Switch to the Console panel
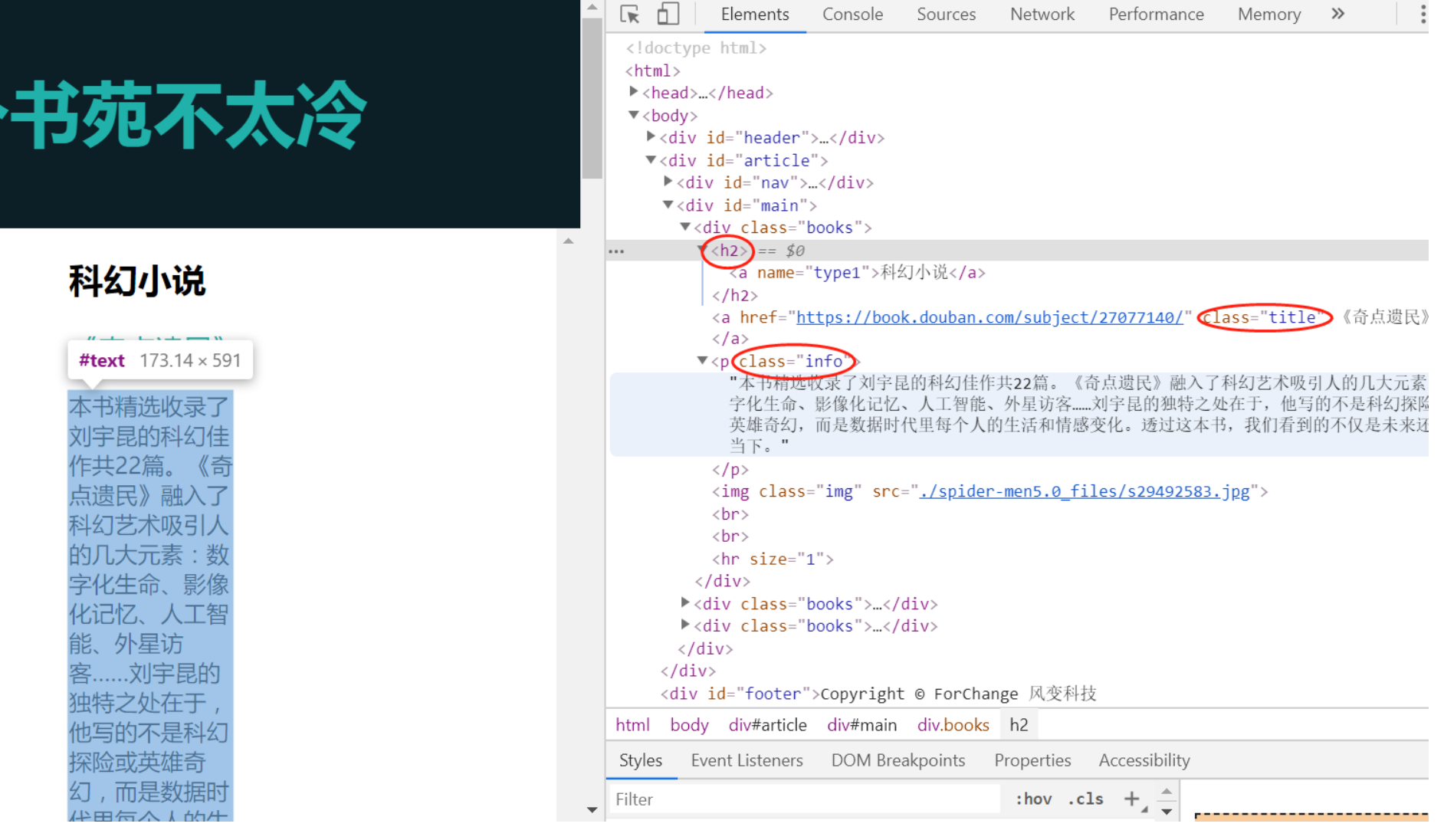Image resolution: width=1444 pixels, height=840 pixels. click(x=852, y=14)
